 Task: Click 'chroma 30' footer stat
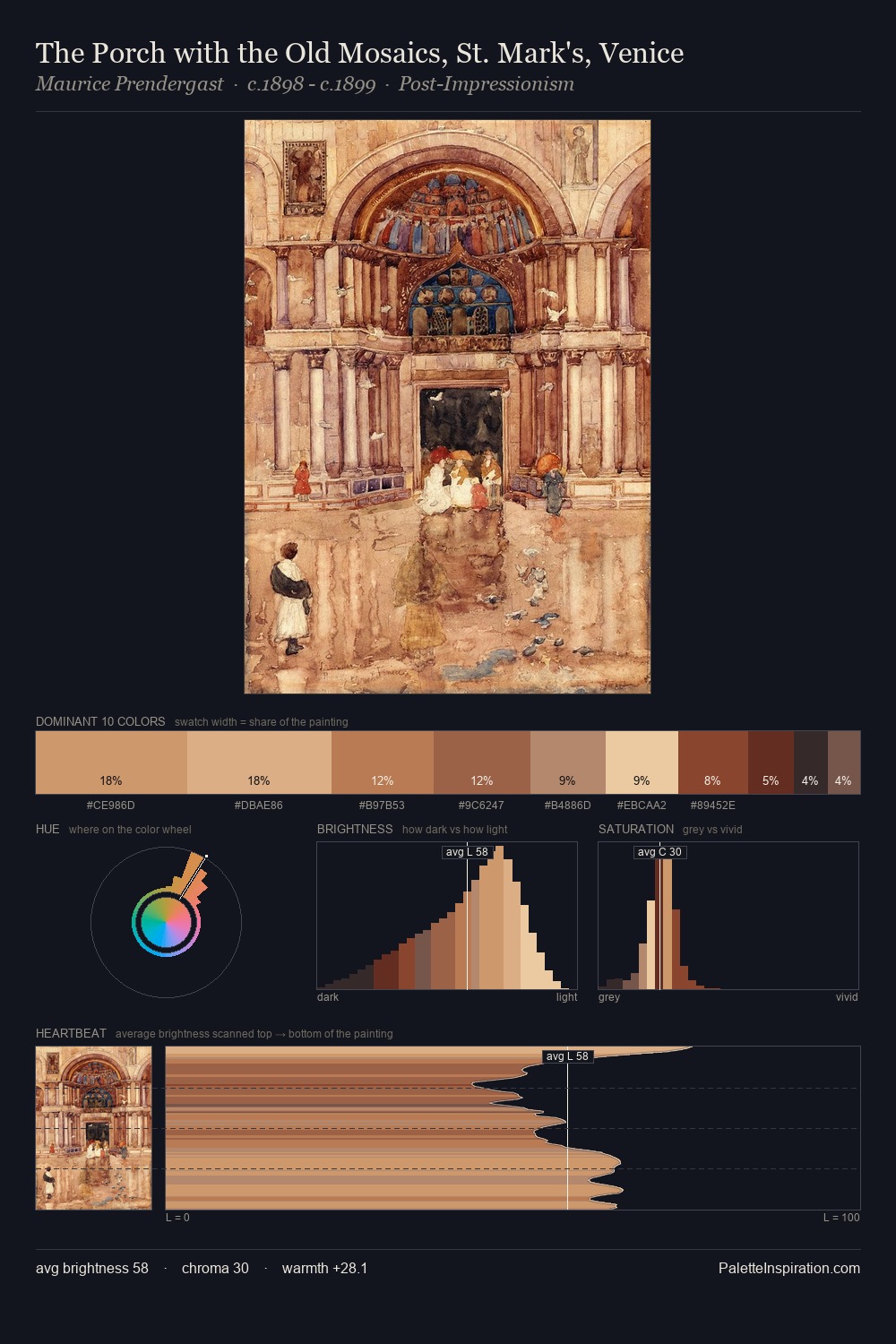(x=215, y=1268)
